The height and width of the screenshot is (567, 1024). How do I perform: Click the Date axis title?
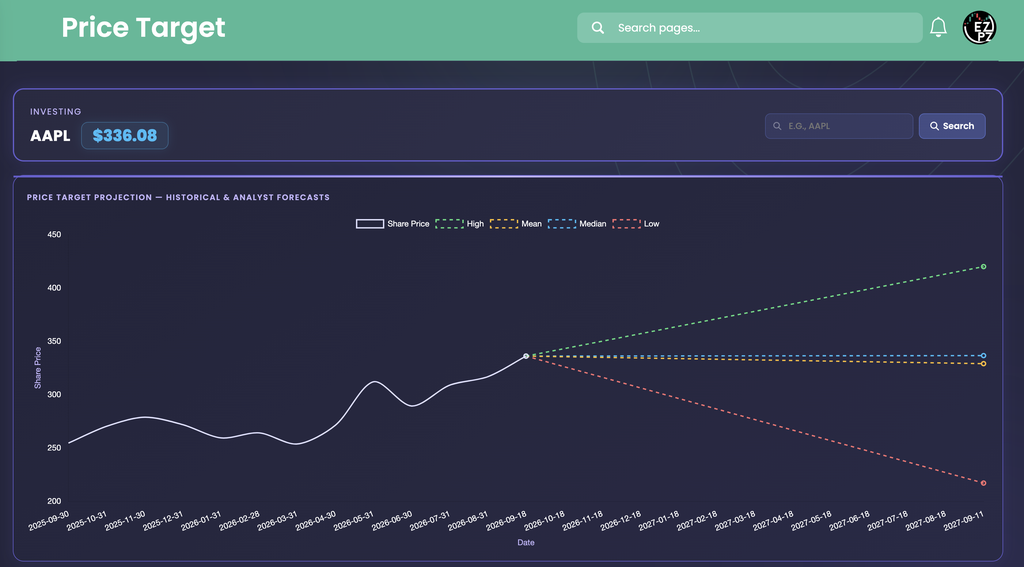point(526,542)
